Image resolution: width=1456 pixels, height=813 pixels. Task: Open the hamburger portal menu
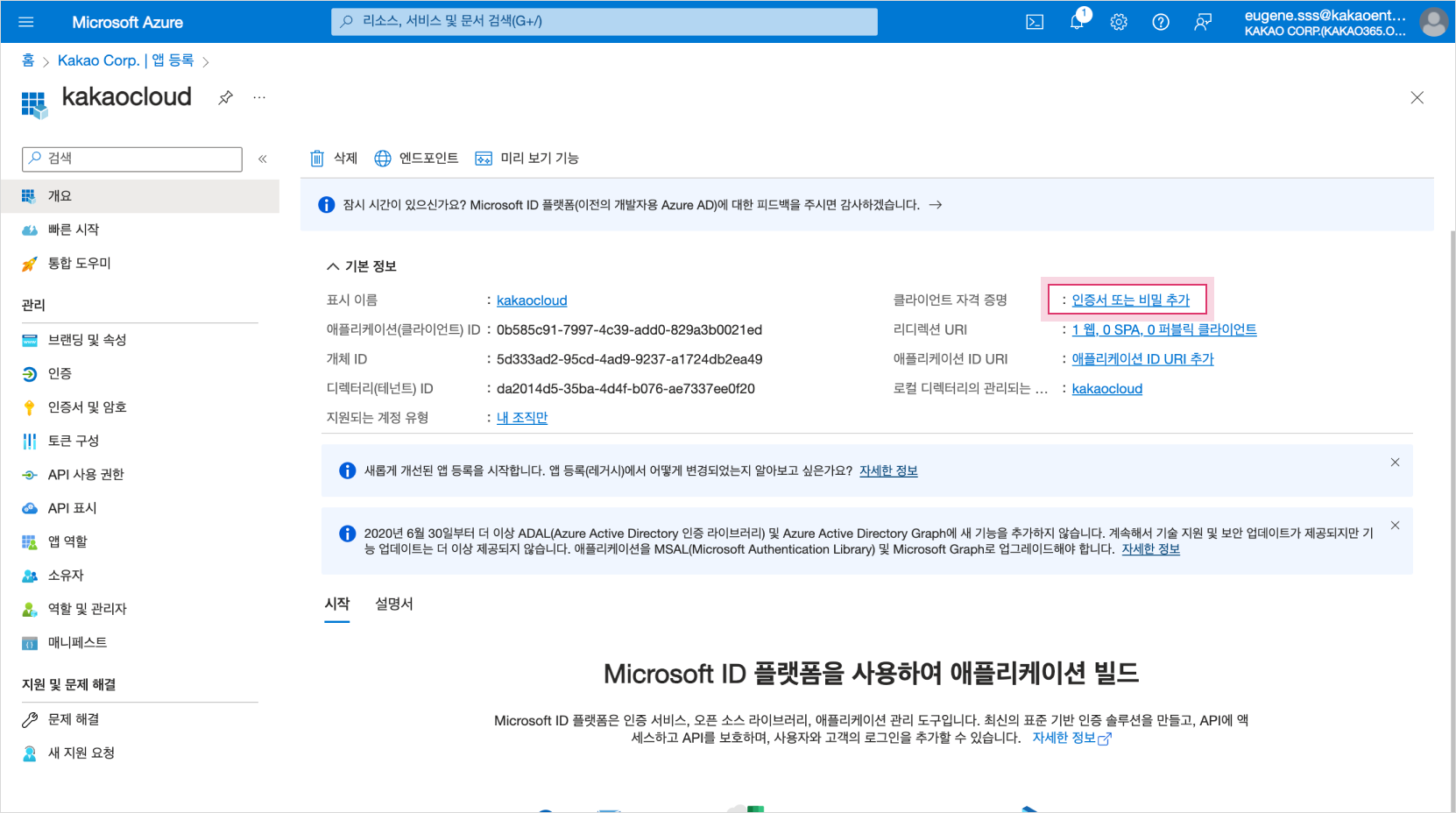coord(26,22)
